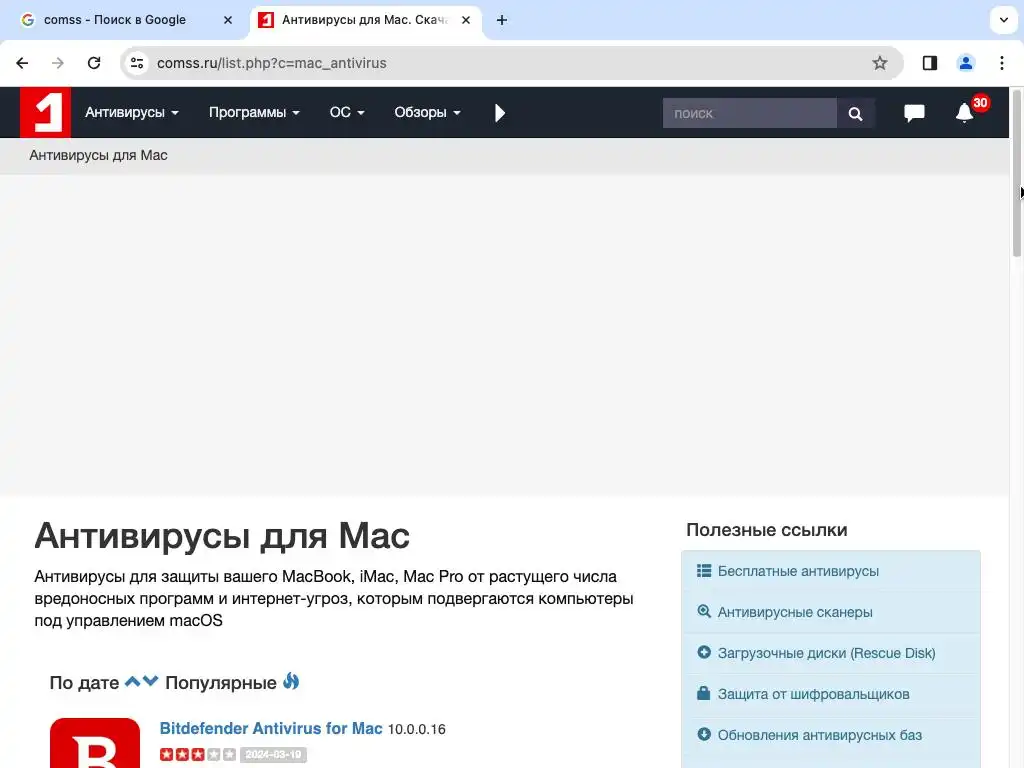This screenshot has width=1024, height=768.
Task: Click the version number 10.0.0.16
Action: (417, 729)
